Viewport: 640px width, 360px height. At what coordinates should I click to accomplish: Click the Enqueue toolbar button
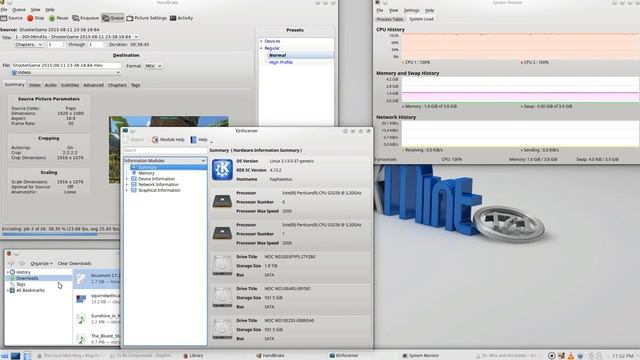point(85,18)
